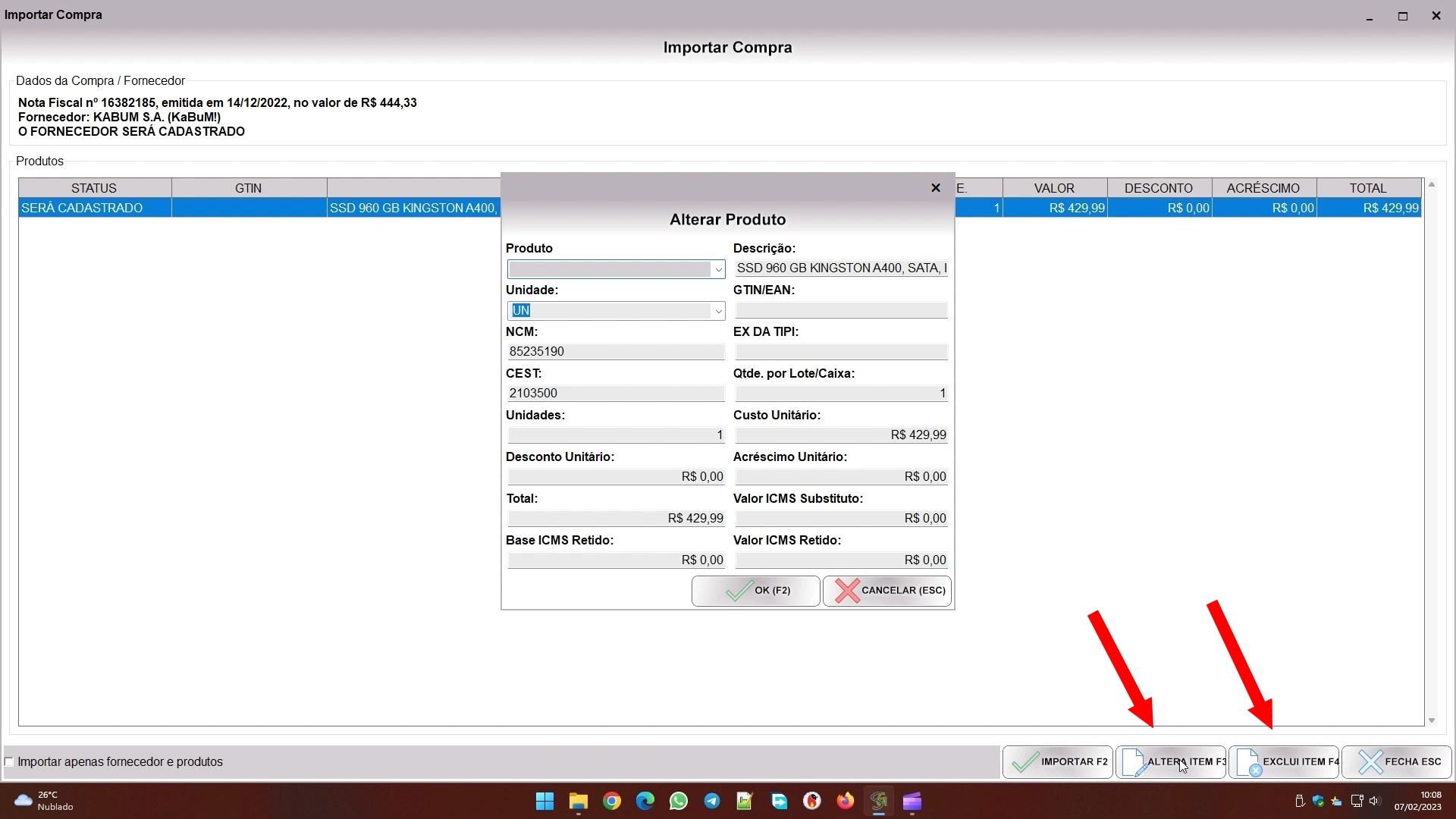The width and height of the screenshot is (1456, 819).
Task: Select the active S-logo application in the taskbar
Action: pos(879,801)
